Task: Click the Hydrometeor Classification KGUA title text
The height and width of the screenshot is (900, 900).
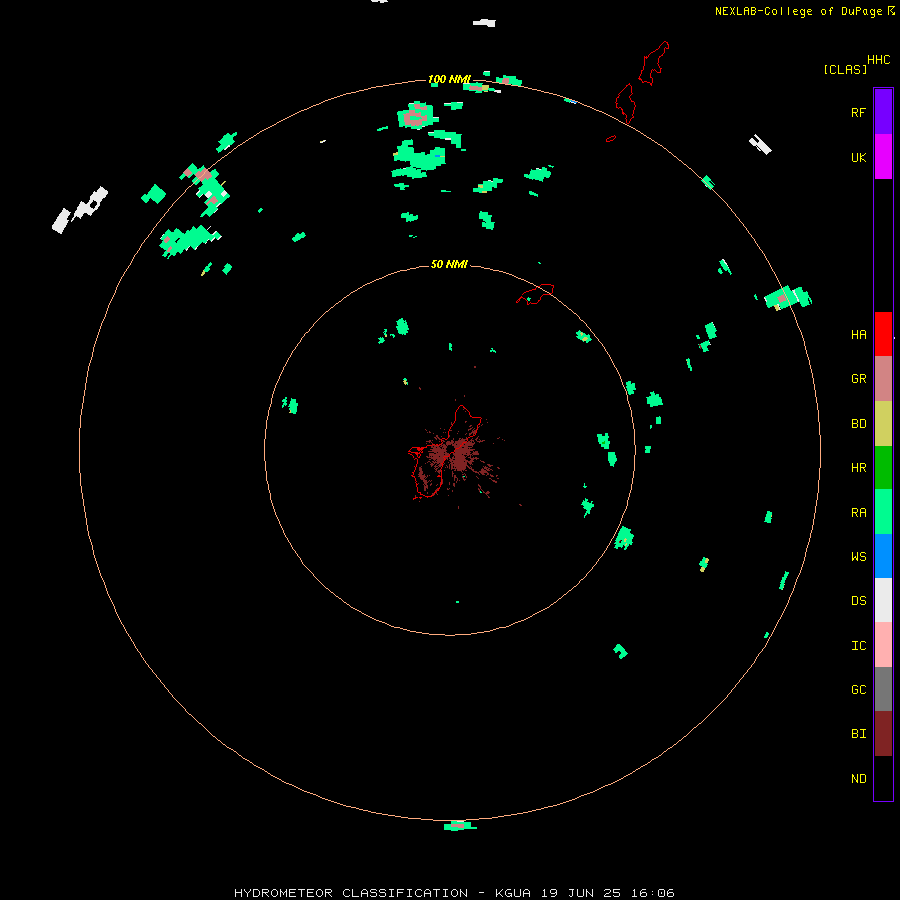Action: point(454,893)
